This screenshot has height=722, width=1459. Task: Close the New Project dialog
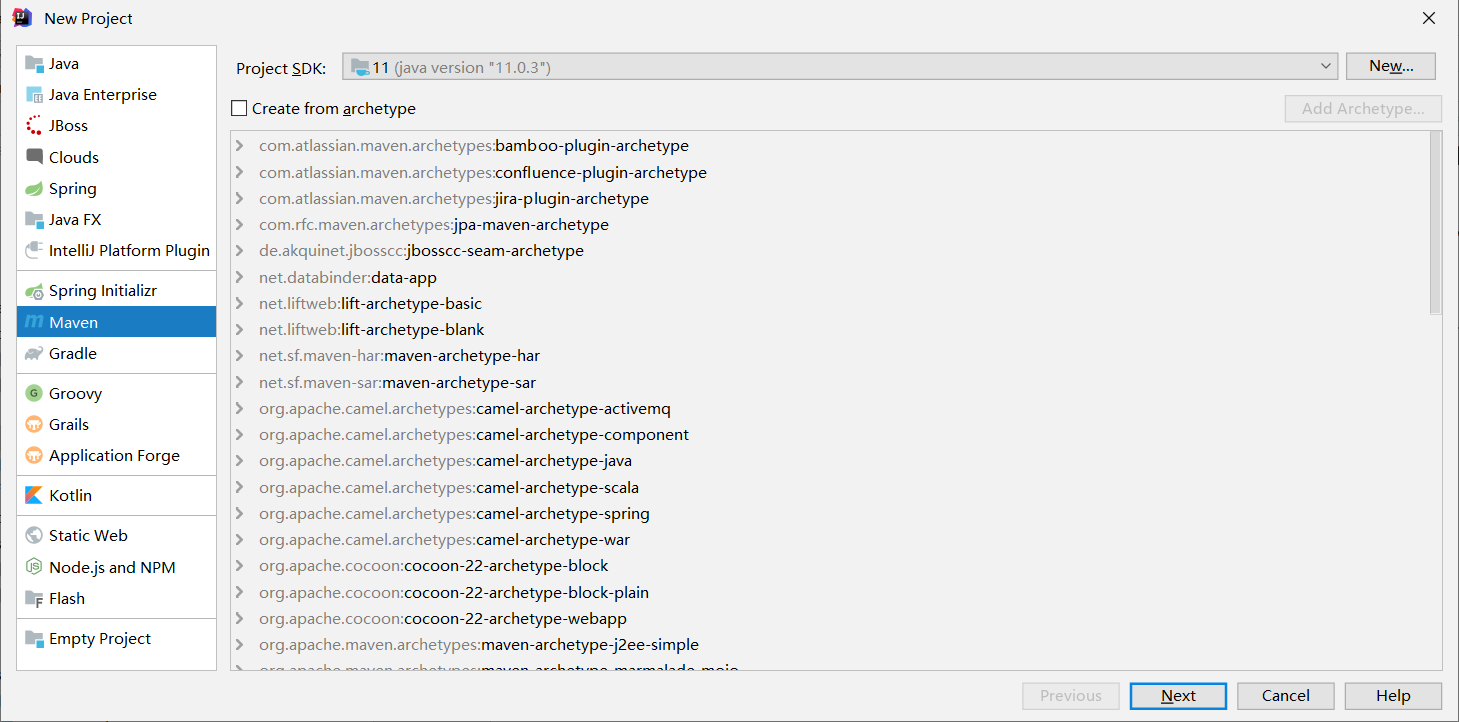point(1430,18)
